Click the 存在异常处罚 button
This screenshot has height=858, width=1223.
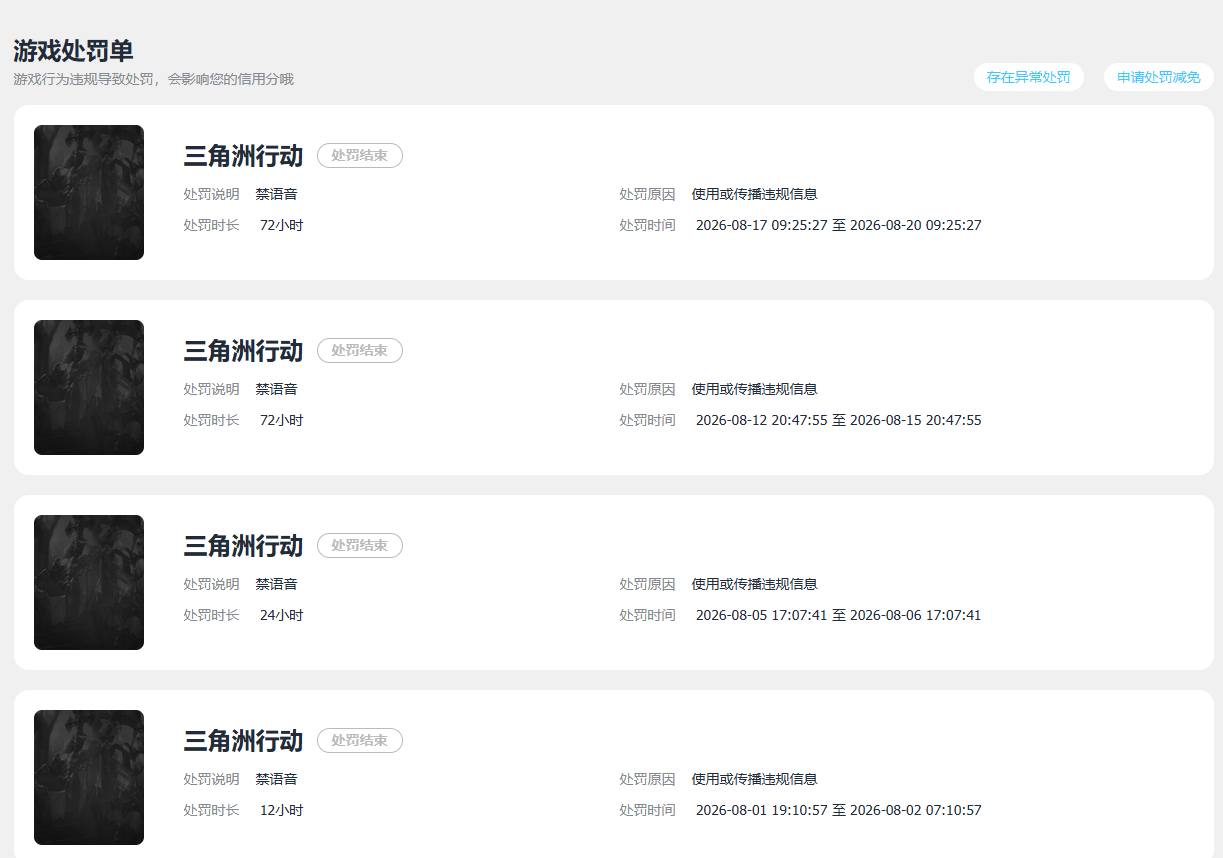(1028, 77)
